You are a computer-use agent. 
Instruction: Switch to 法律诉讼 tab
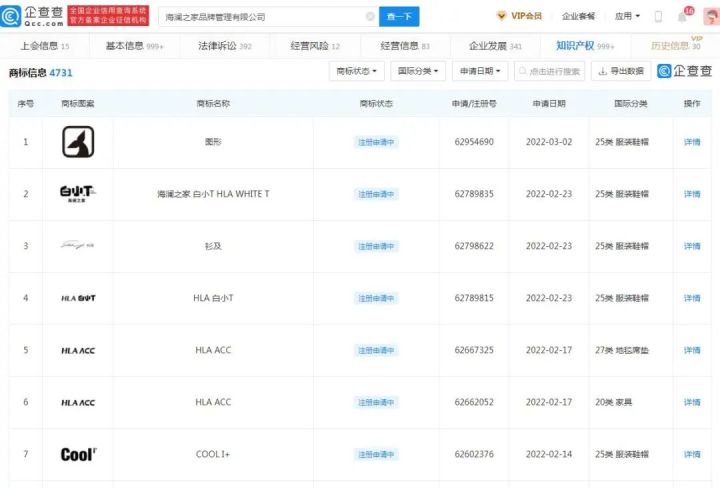pos(225,46)
